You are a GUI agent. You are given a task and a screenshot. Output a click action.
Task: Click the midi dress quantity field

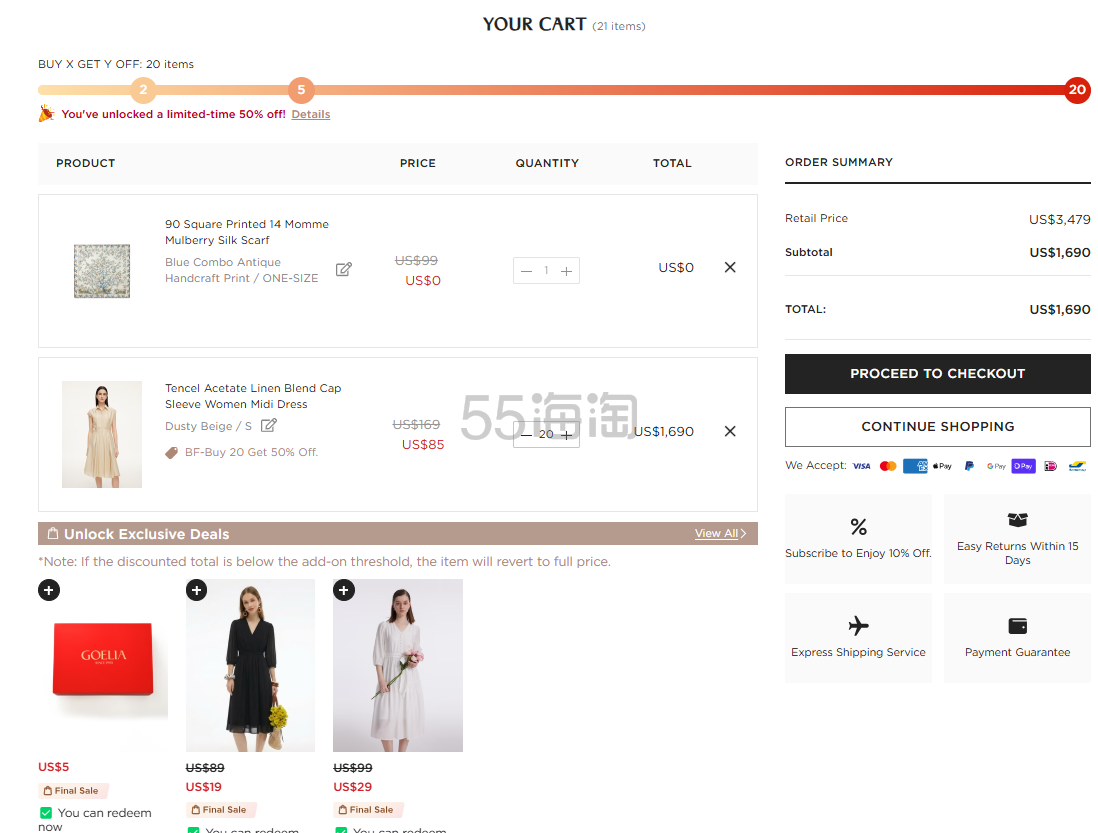[546, 435]
